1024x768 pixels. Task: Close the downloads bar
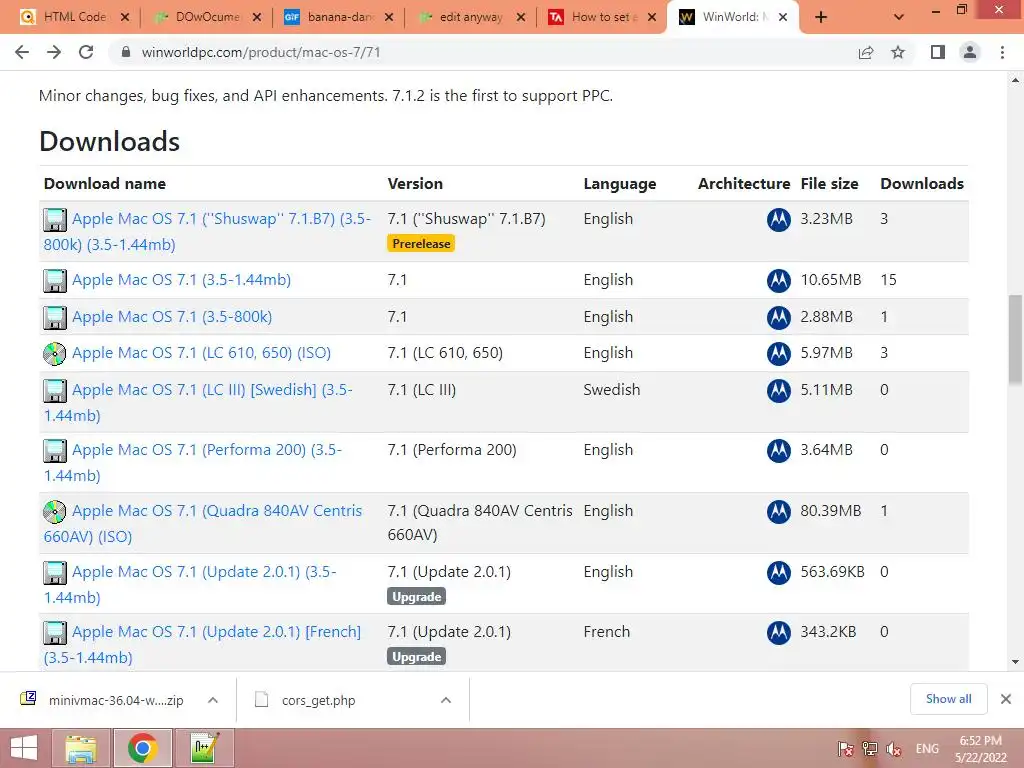tap(1006, 699)
